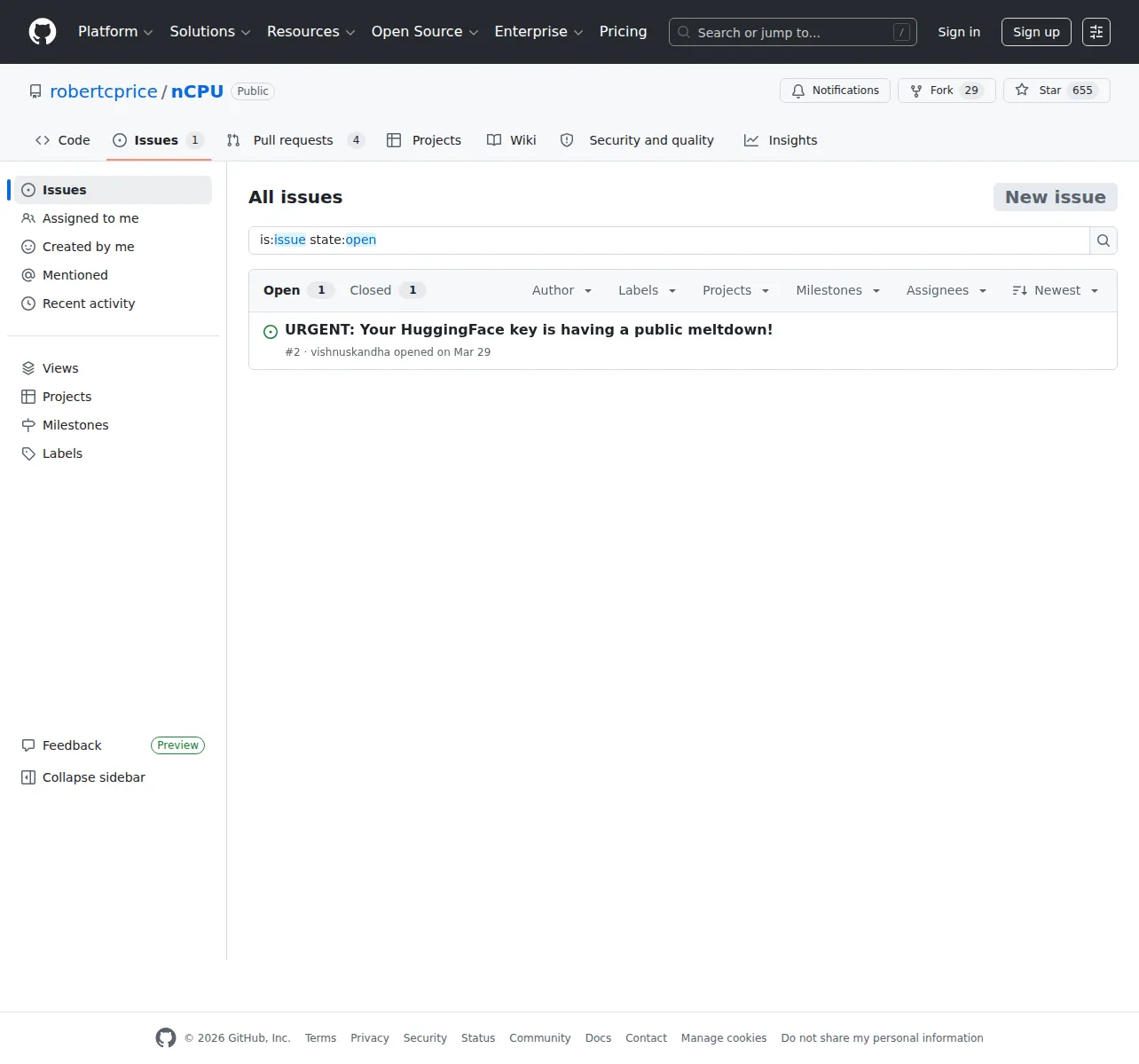The image size is (1139, 1064).
Task: Open the Enterprise dropdown
Action: point(538,32)
